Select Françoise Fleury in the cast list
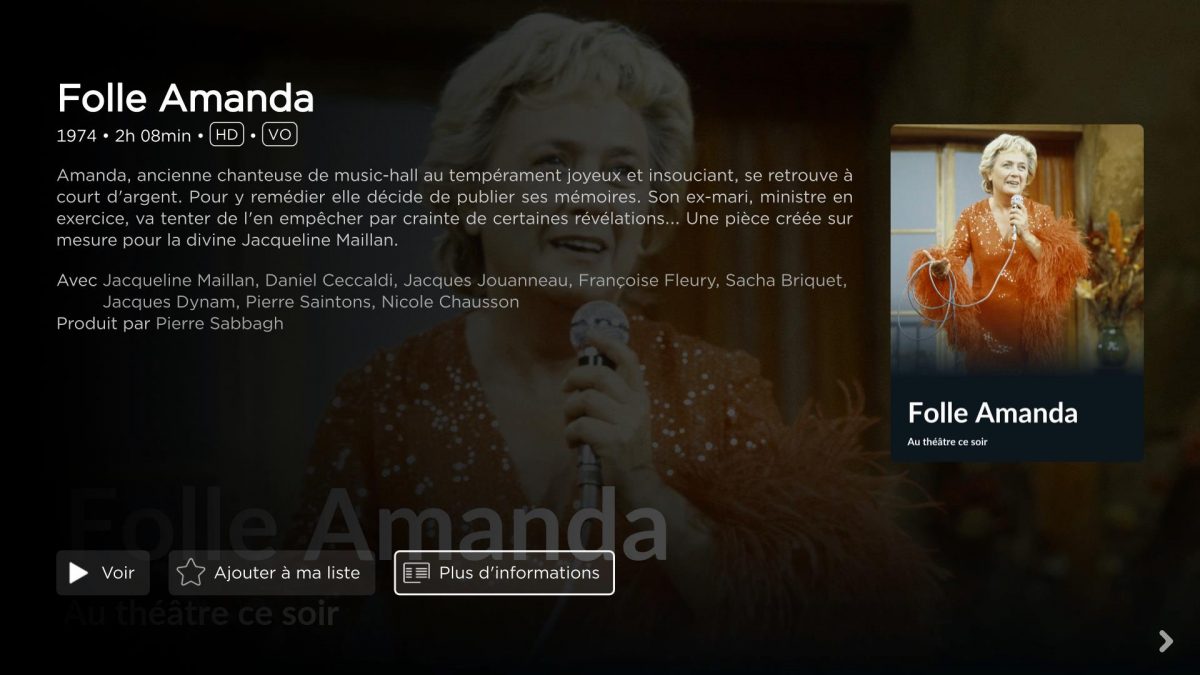 pyautogui.click(x=647, y=280)
